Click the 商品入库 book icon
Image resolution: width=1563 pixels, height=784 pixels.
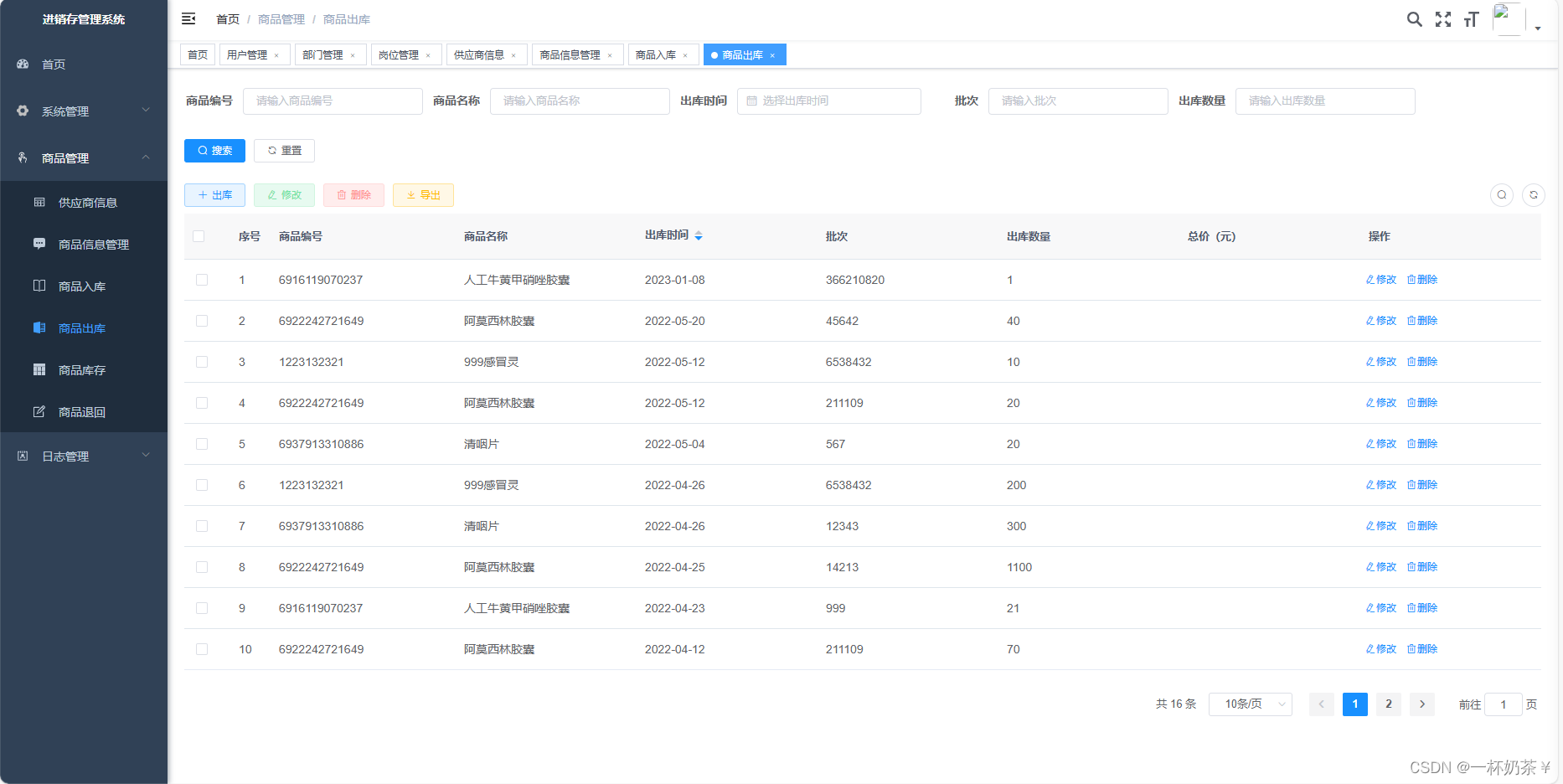tap(39, 286)
